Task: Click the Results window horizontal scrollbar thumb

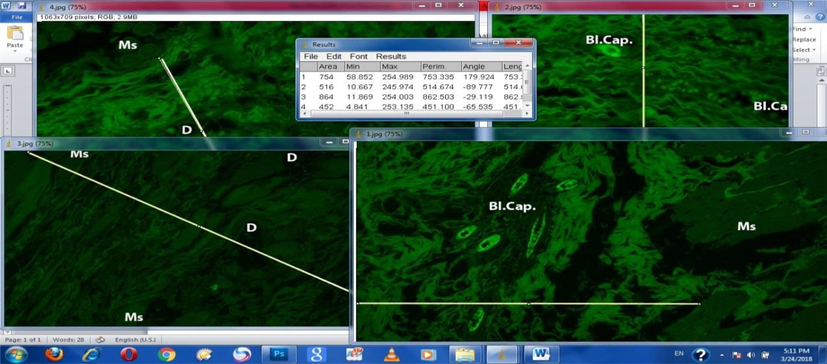Action: [406, 113]
